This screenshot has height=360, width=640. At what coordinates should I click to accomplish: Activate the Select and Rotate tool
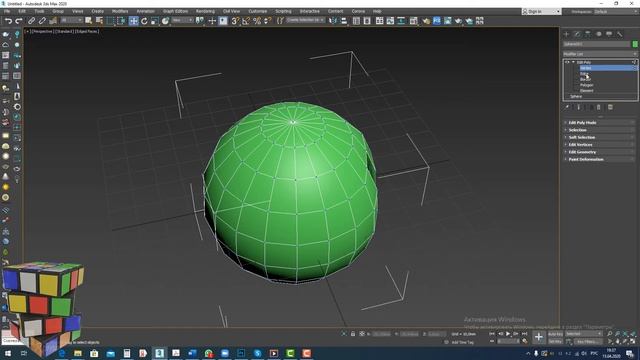tap(144, 21)
